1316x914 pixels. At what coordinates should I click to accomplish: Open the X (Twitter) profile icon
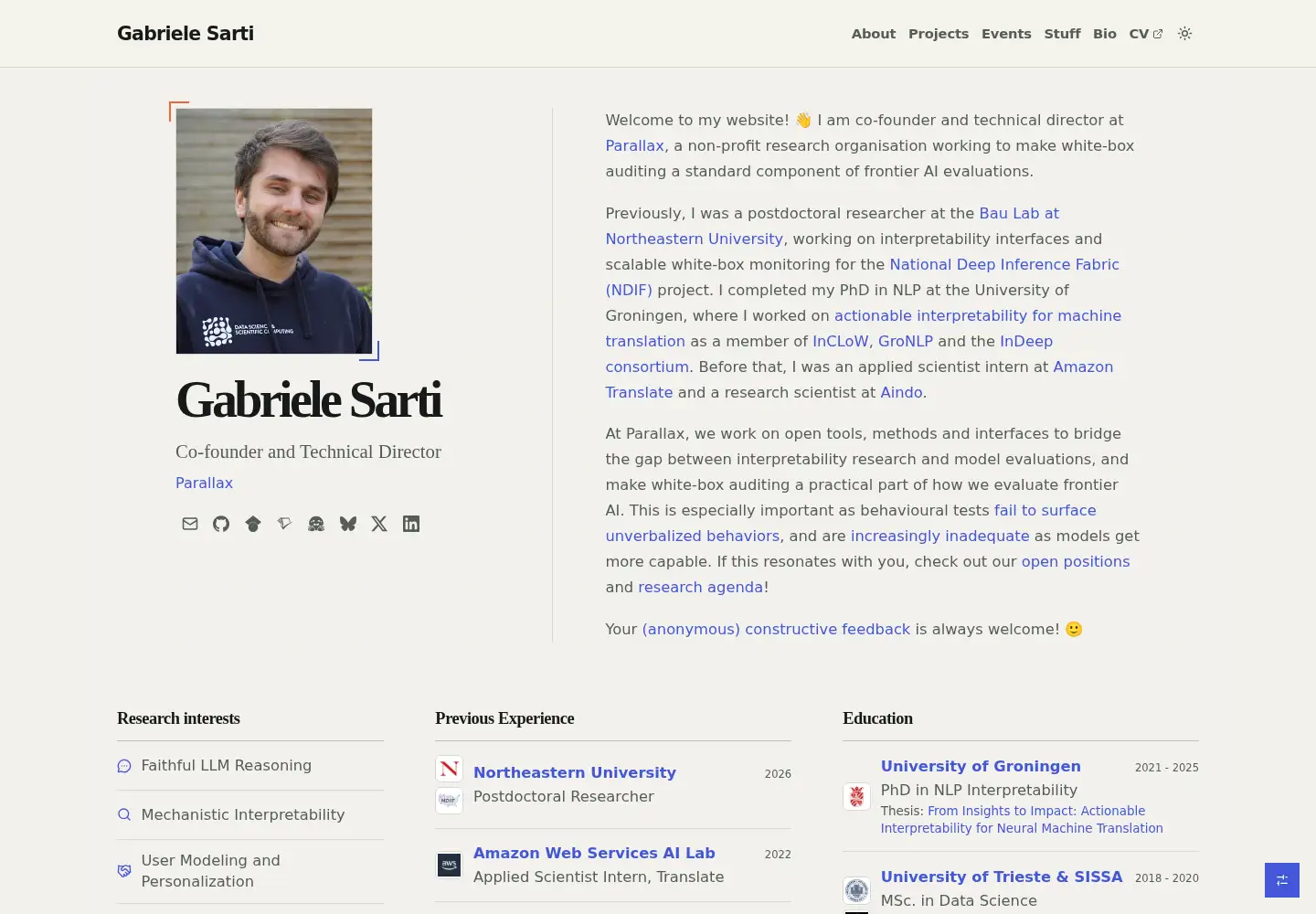click(x=379, y=524)
